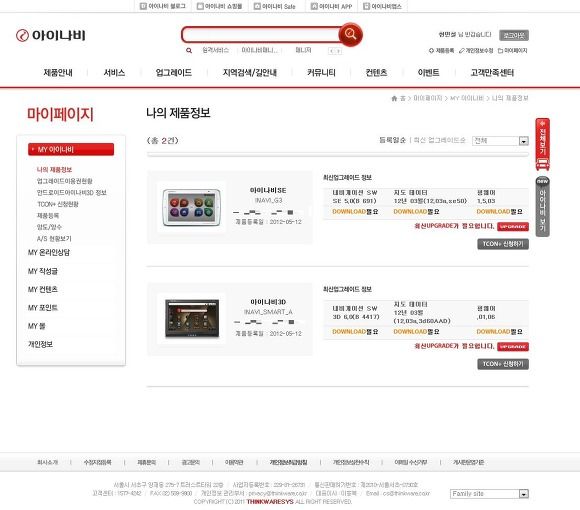Click MY 아이나비 in breadcrumb
580x510 pixels.
pyautogui.click(x=467, y=98)
